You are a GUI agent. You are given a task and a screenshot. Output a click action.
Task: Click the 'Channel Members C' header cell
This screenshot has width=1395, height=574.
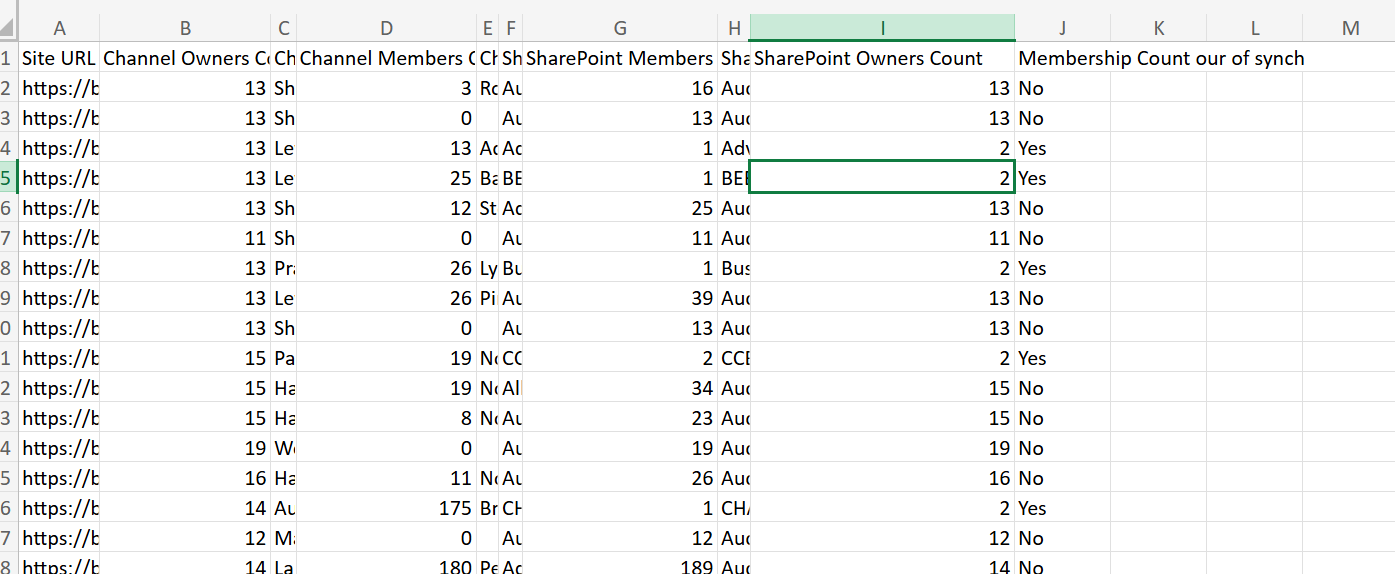click(387, 58)
